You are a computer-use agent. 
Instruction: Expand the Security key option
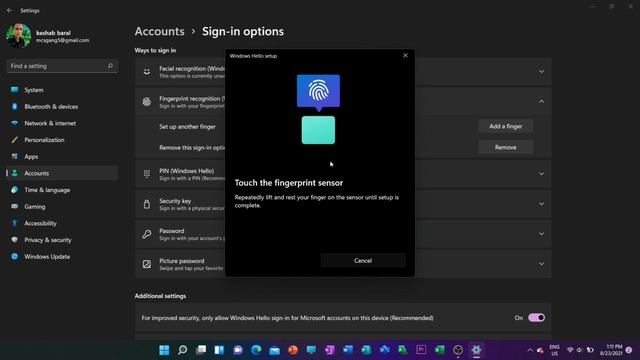[x=541, y=204]
